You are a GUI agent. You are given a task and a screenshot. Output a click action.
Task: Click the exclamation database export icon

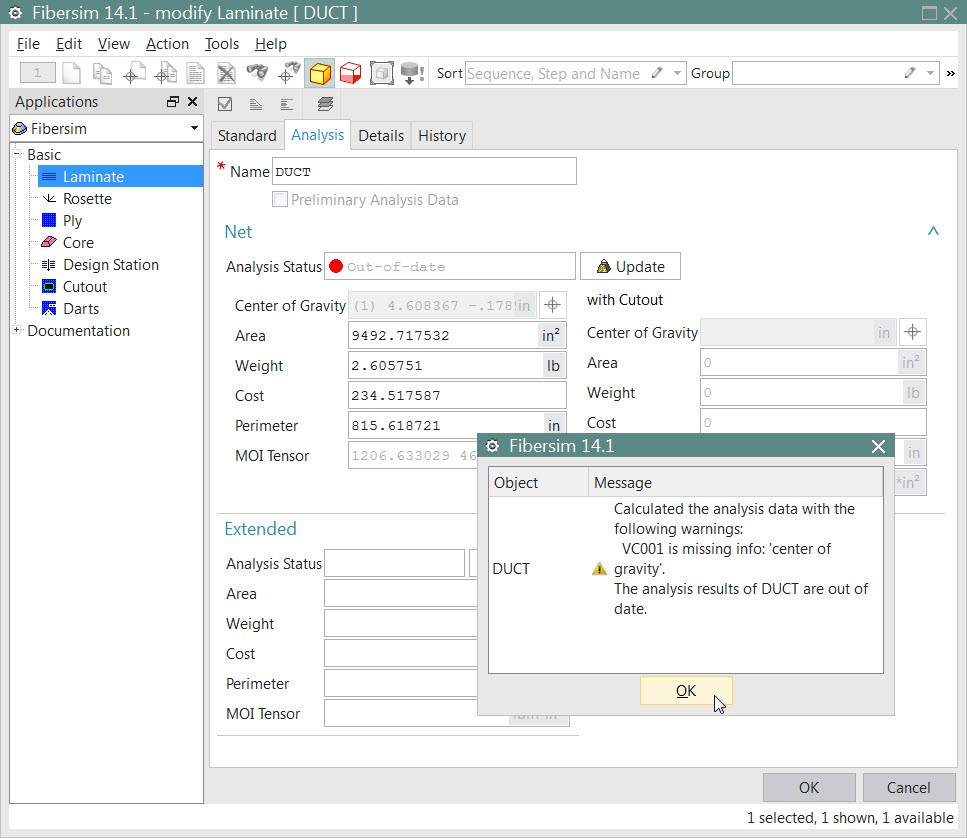[412, 73]
